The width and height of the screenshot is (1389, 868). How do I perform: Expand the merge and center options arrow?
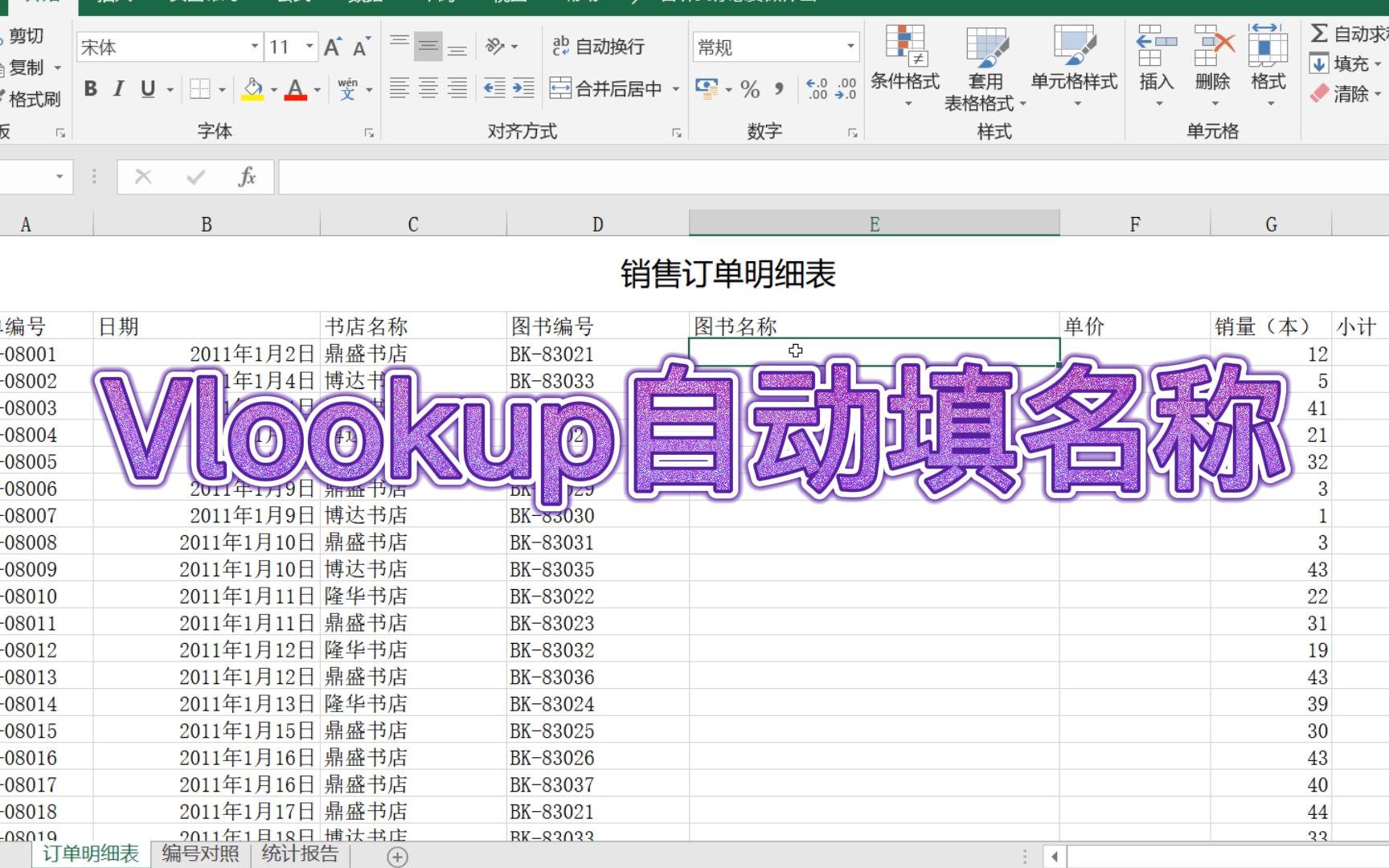pyautogui.click(x=676, y=88)
